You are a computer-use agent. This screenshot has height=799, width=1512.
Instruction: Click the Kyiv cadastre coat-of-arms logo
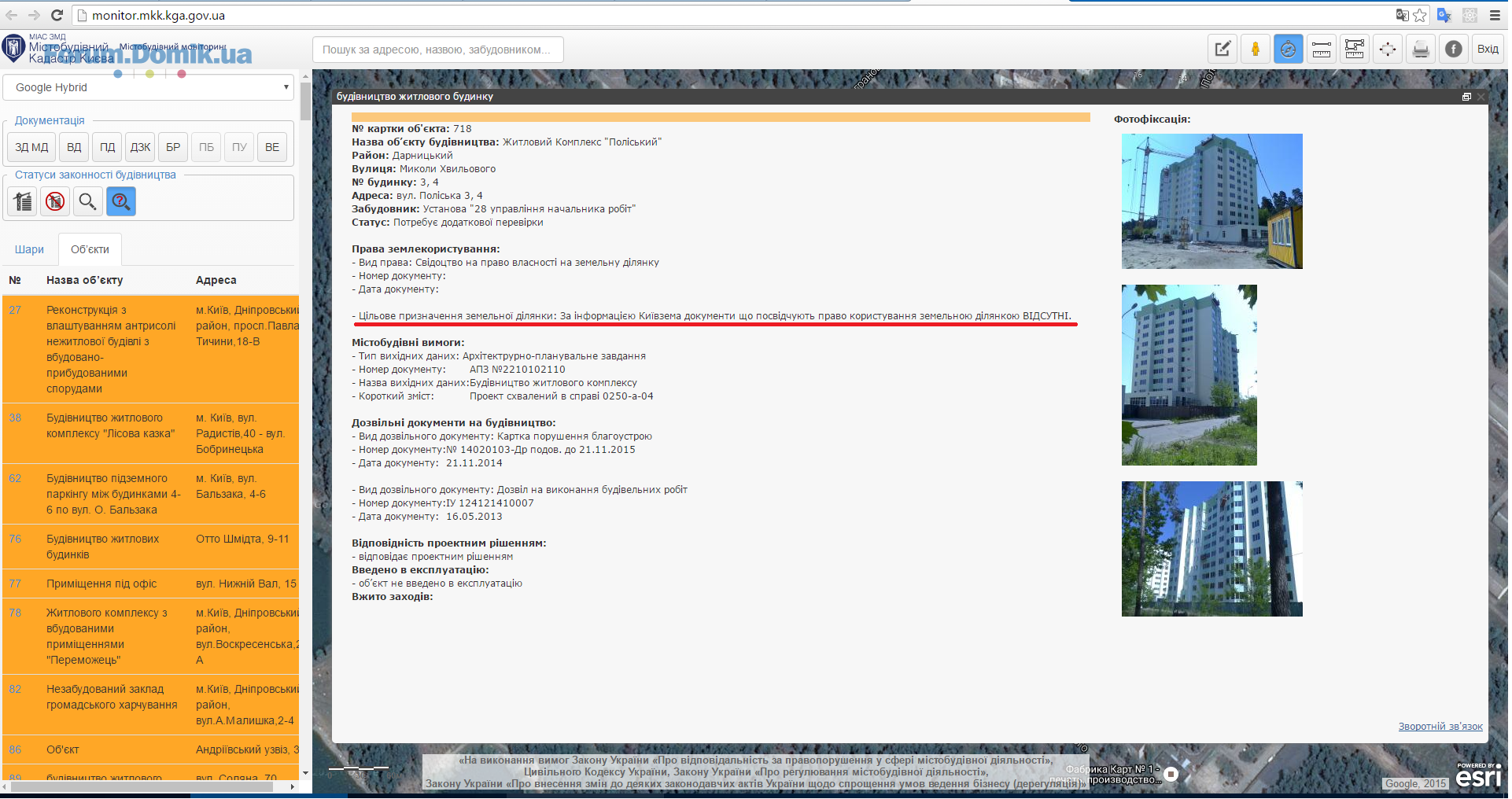point(13,48)
